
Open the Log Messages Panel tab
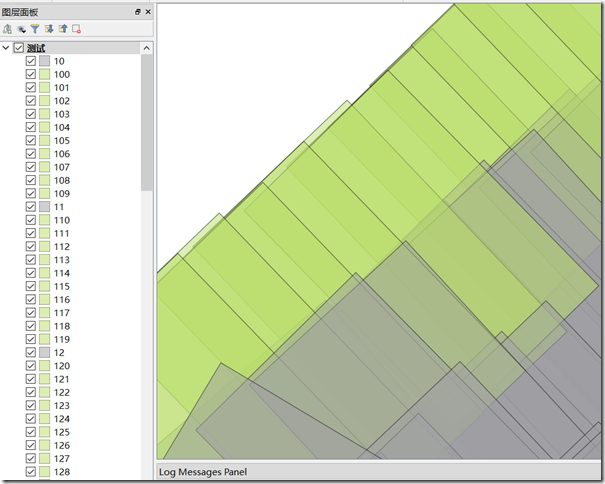pyautogui.click(x=203, y=472)
